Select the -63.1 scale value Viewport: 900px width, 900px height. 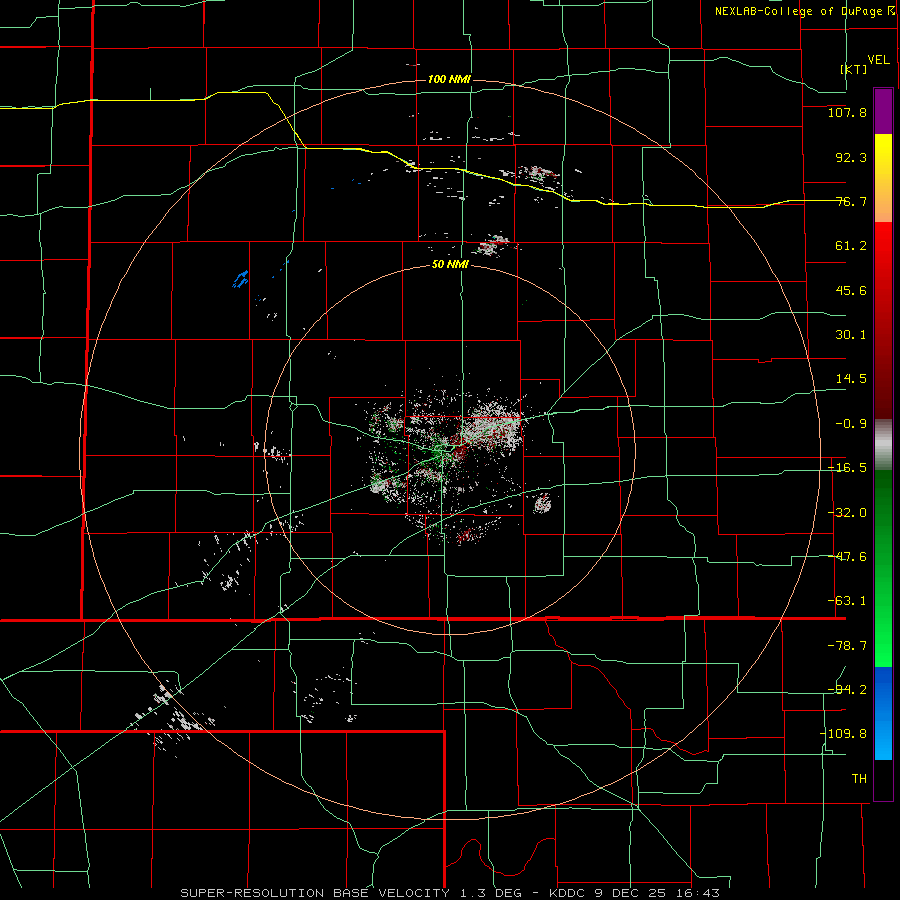(x=847, y=601)
